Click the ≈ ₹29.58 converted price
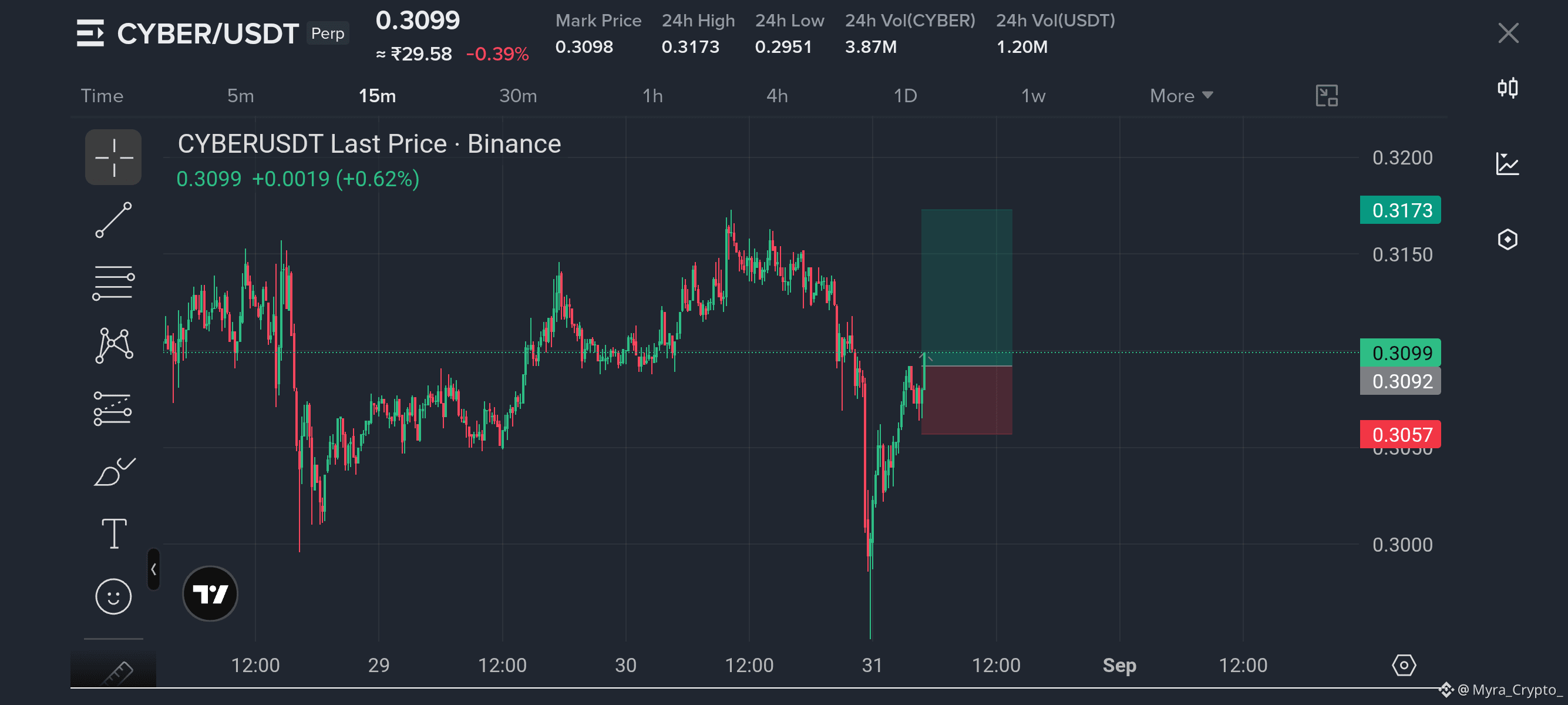This screenshot has width=1568, height=705. click(414, 54)
